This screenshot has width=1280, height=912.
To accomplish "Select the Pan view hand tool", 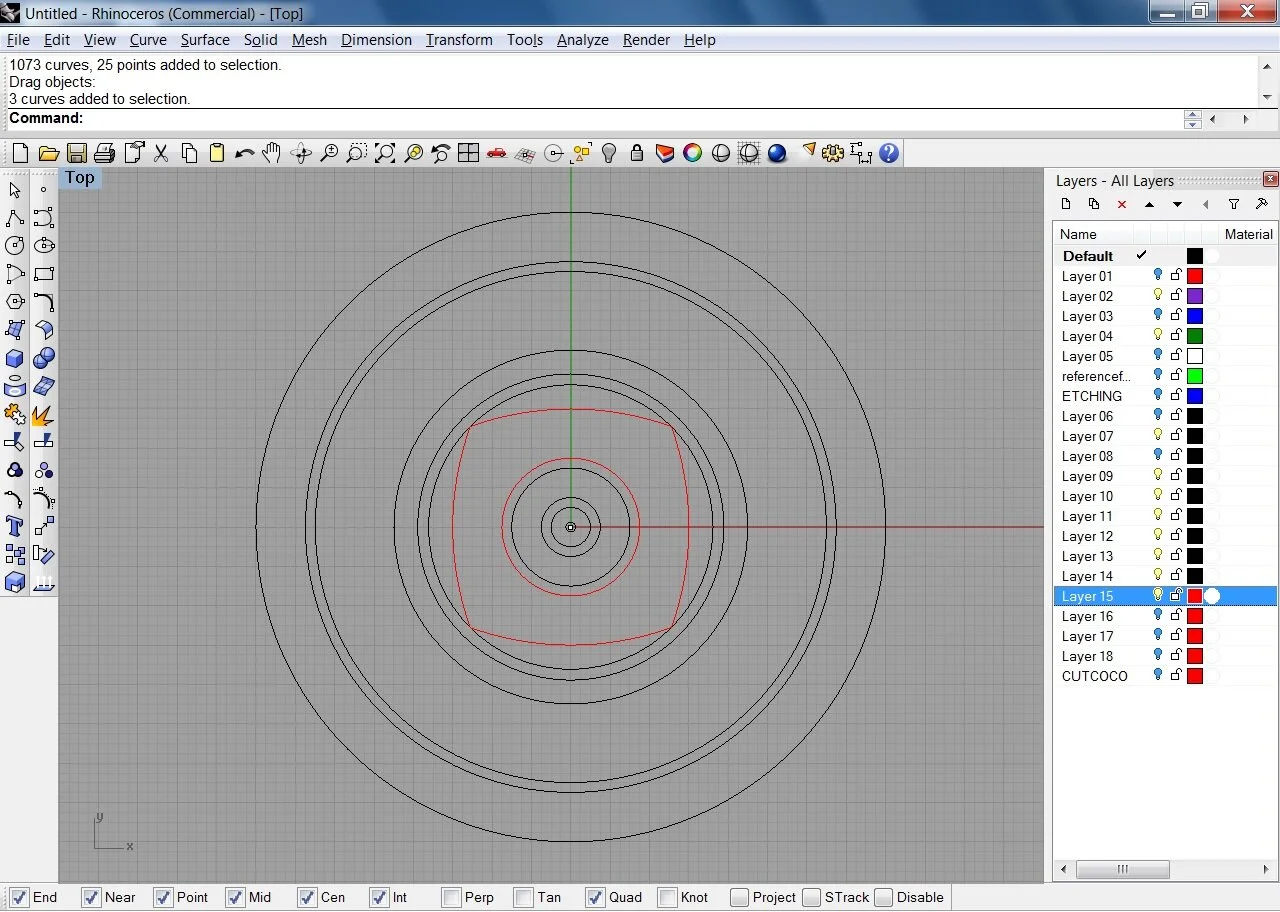I will pos(272,153).
